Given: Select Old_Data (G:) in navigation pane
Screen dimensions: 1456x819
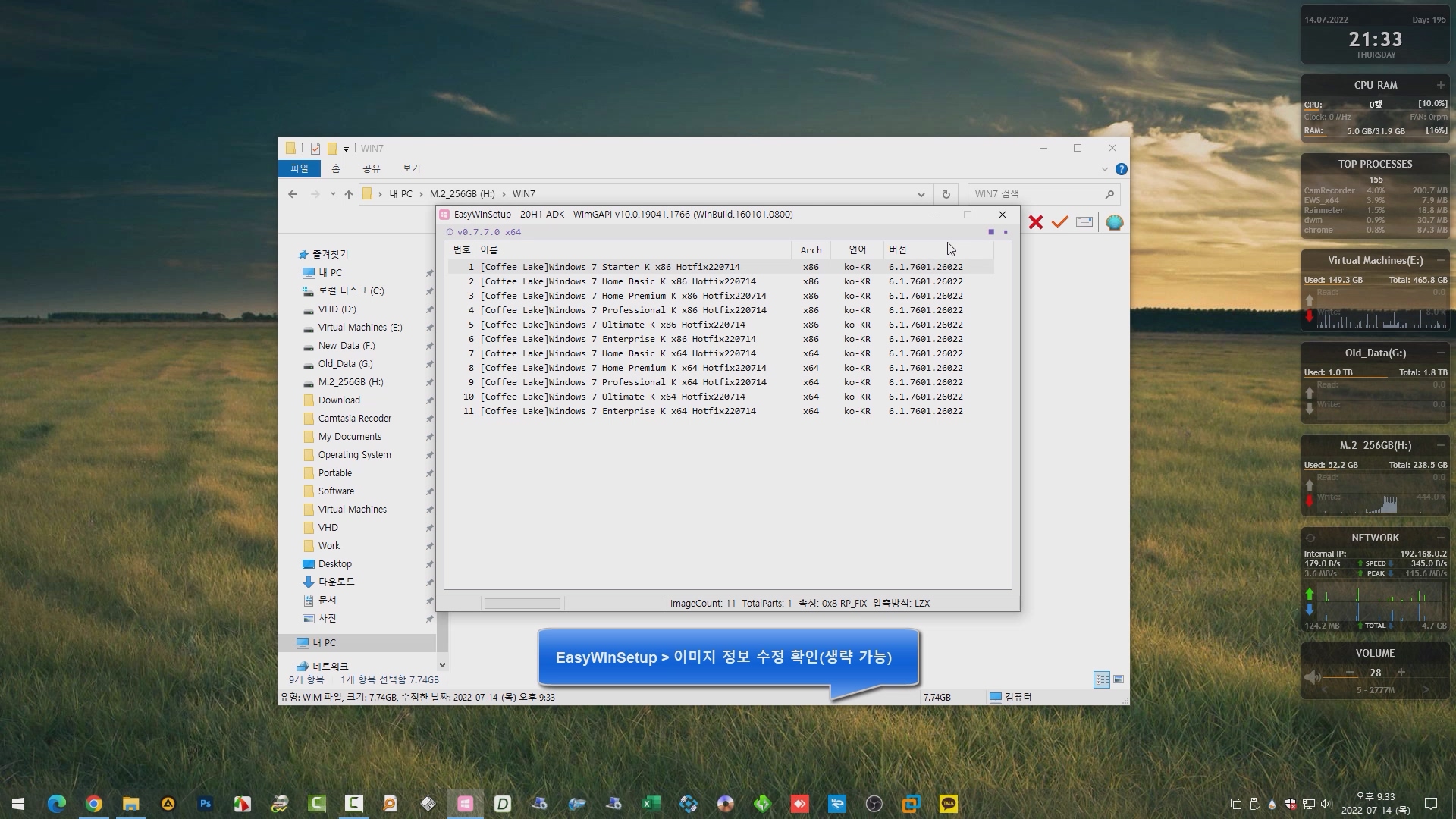Looking at the screenshot, I should tap(345, 364).
